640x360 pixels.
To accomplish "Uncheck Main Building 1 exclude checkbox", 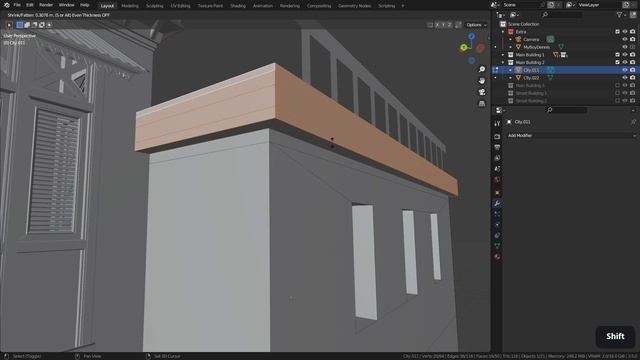I will pyautogui.click(x=617, y=55).
